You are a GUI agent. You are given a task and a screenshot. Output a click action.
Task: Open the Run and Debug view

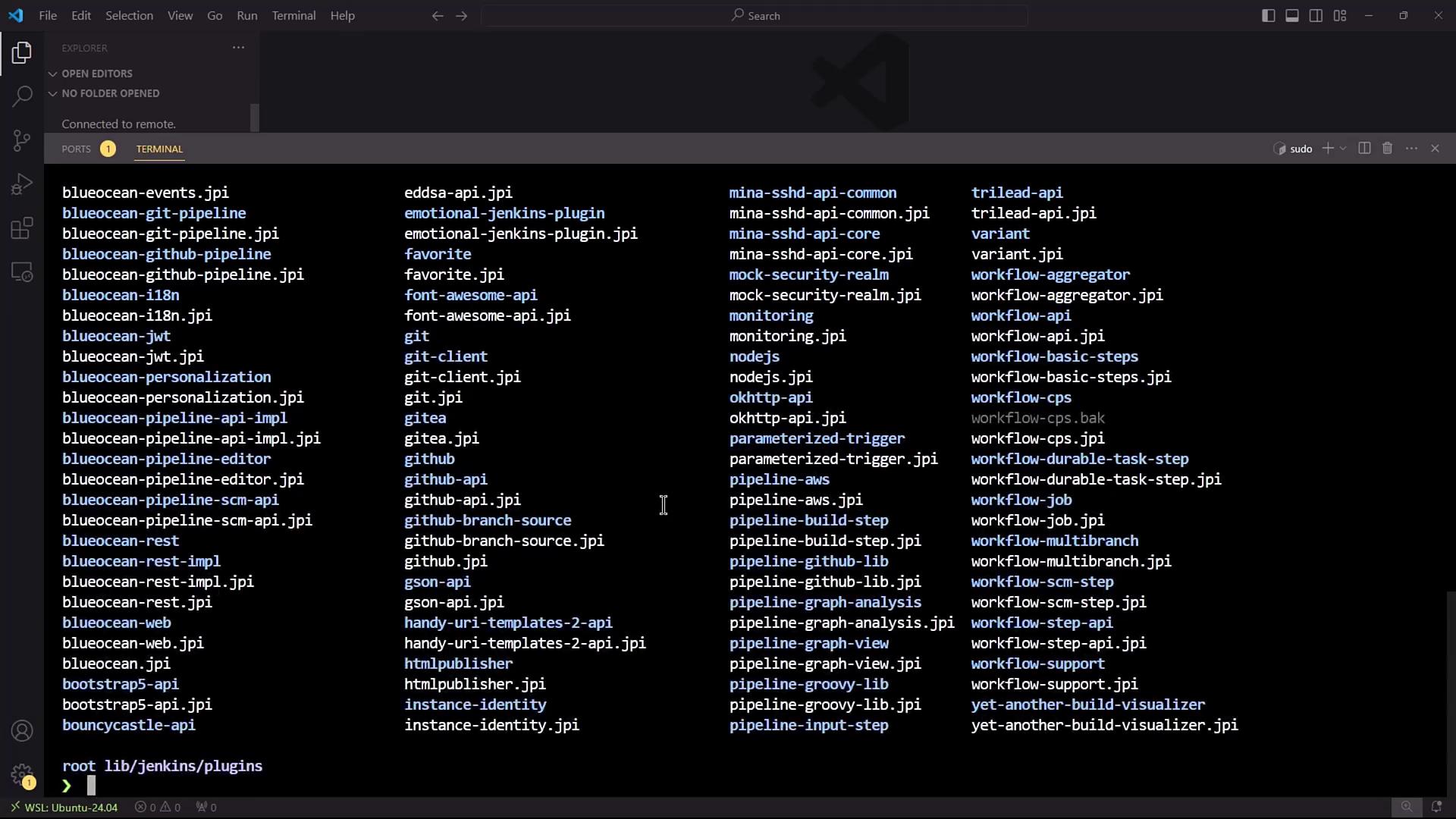(22, 184)
